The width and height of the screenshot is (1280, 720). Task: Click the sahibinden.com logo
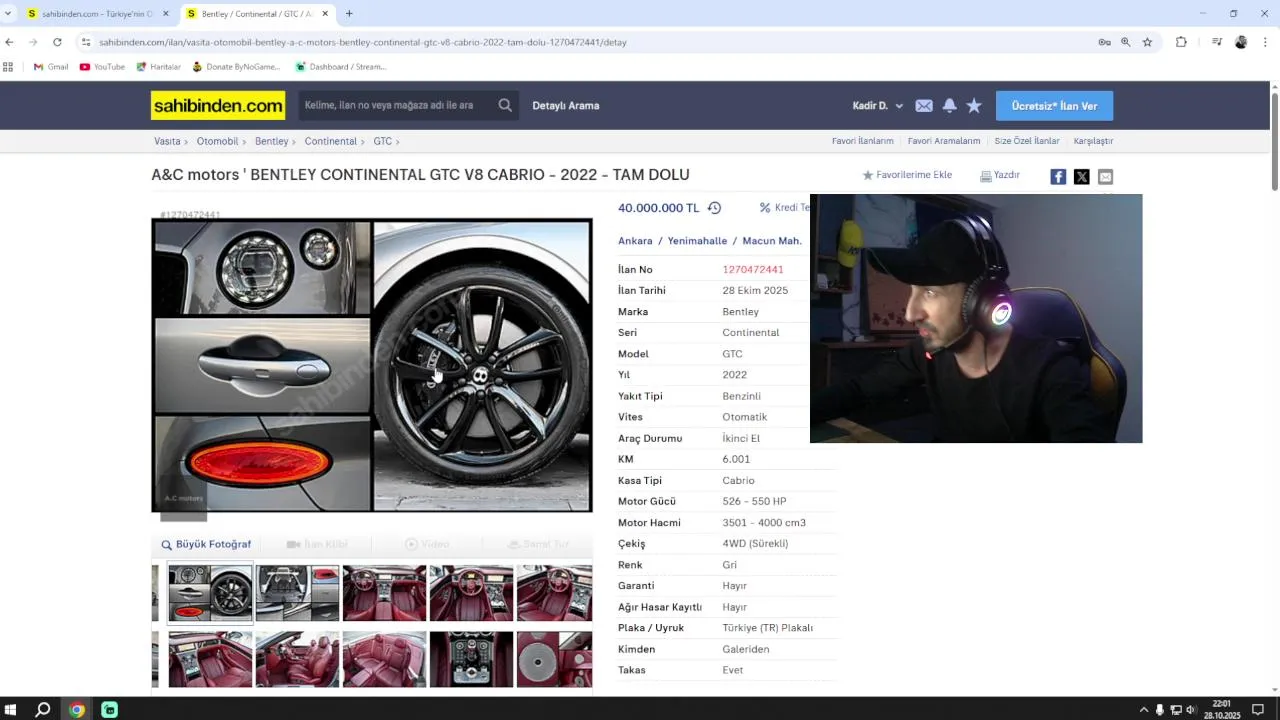(218, 105)
